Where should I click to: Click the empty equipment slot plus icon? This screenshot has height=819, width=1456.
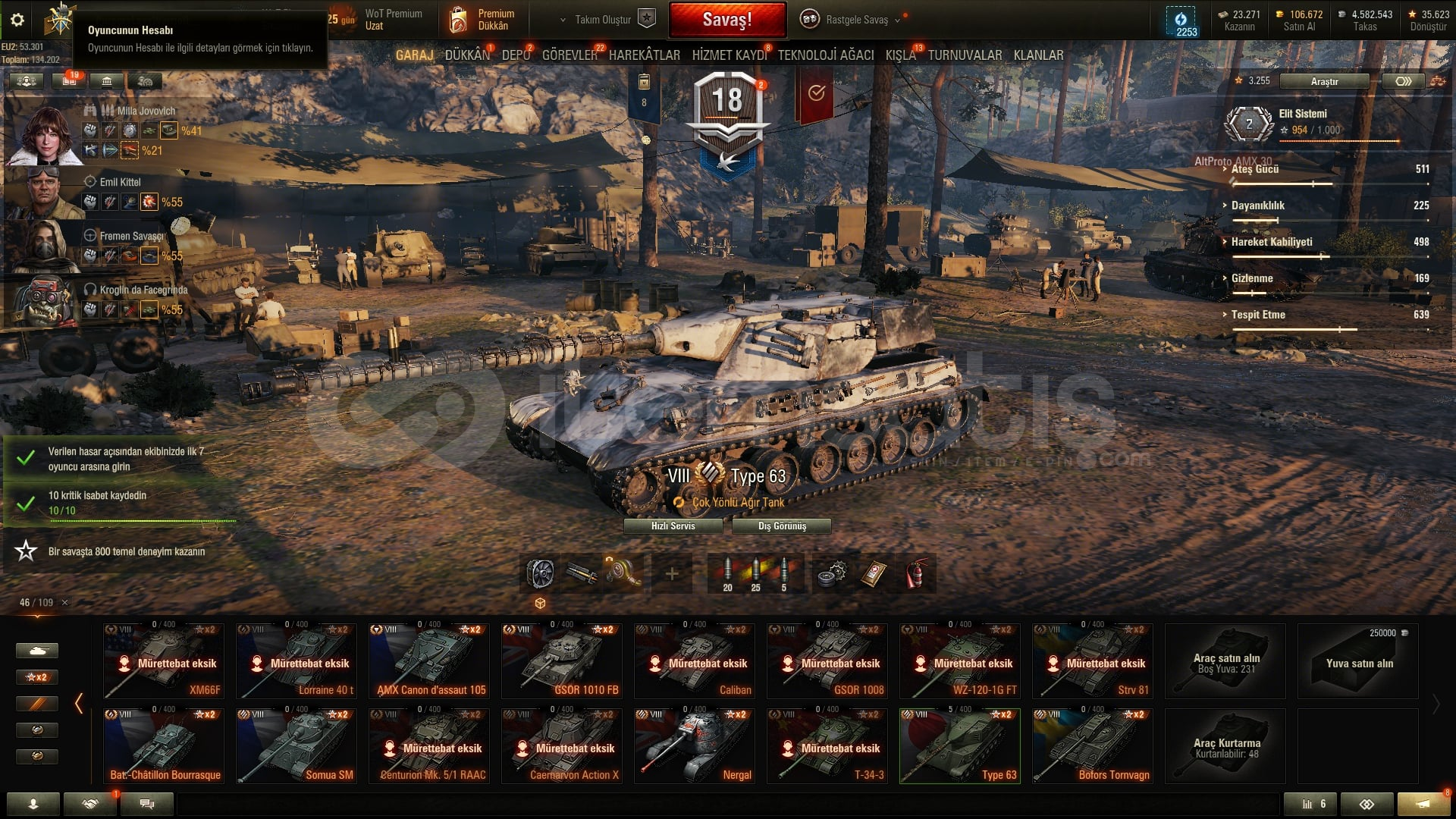point(671,573)
